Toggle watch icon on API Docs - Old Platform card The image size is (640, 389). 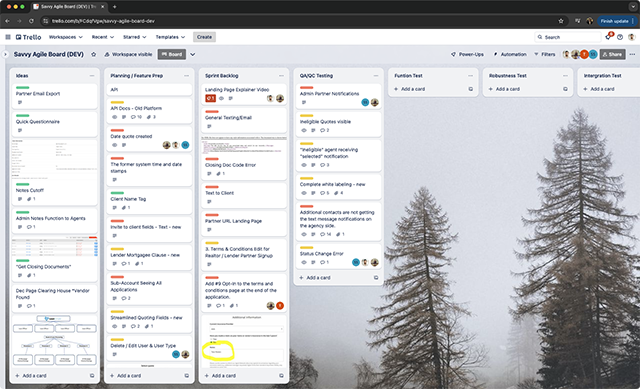[114, 117]
